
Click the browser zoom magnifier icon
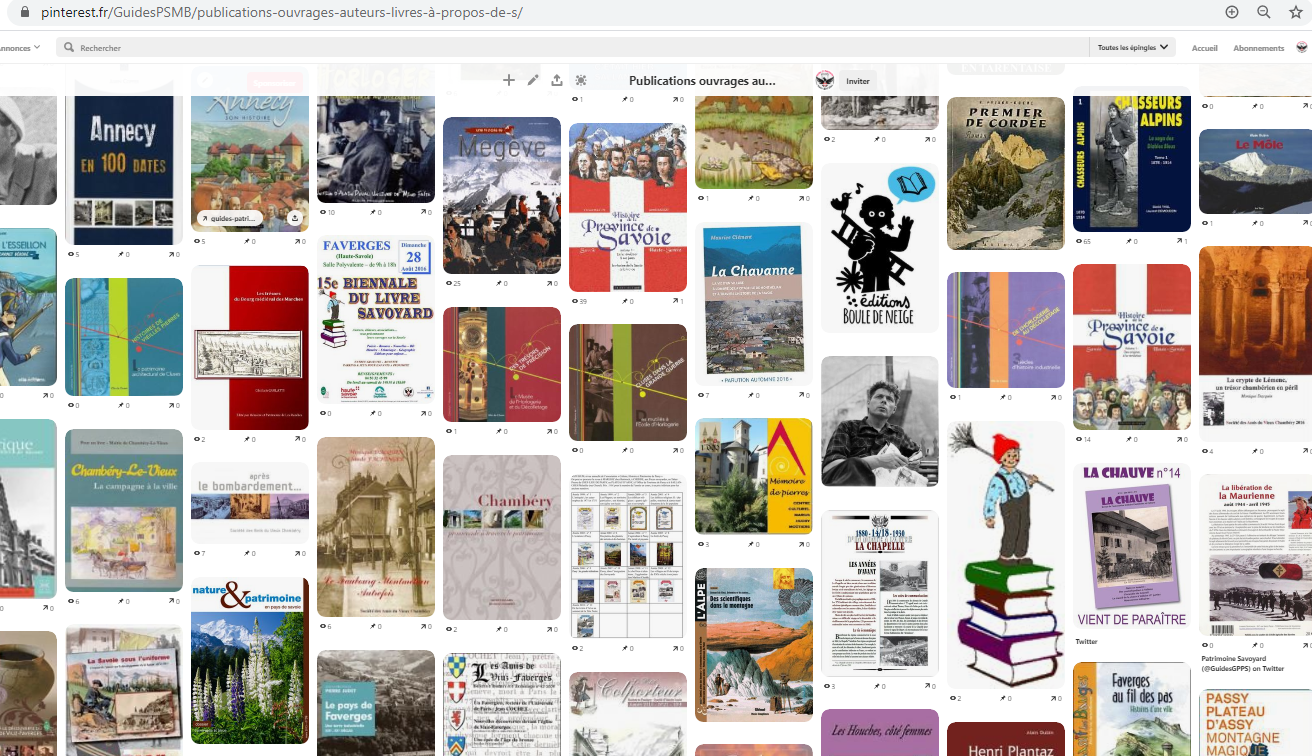pos(1263,12)
